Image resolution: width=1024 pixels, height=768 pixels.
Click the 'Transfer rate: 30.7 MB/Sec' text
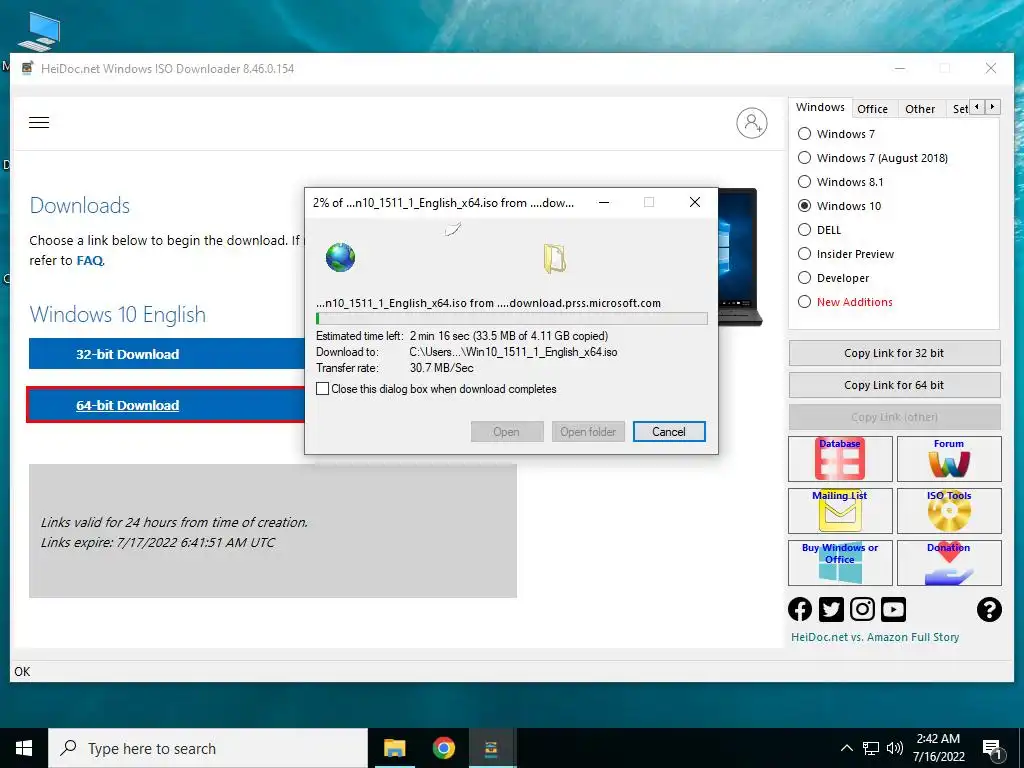click(395, 368)
